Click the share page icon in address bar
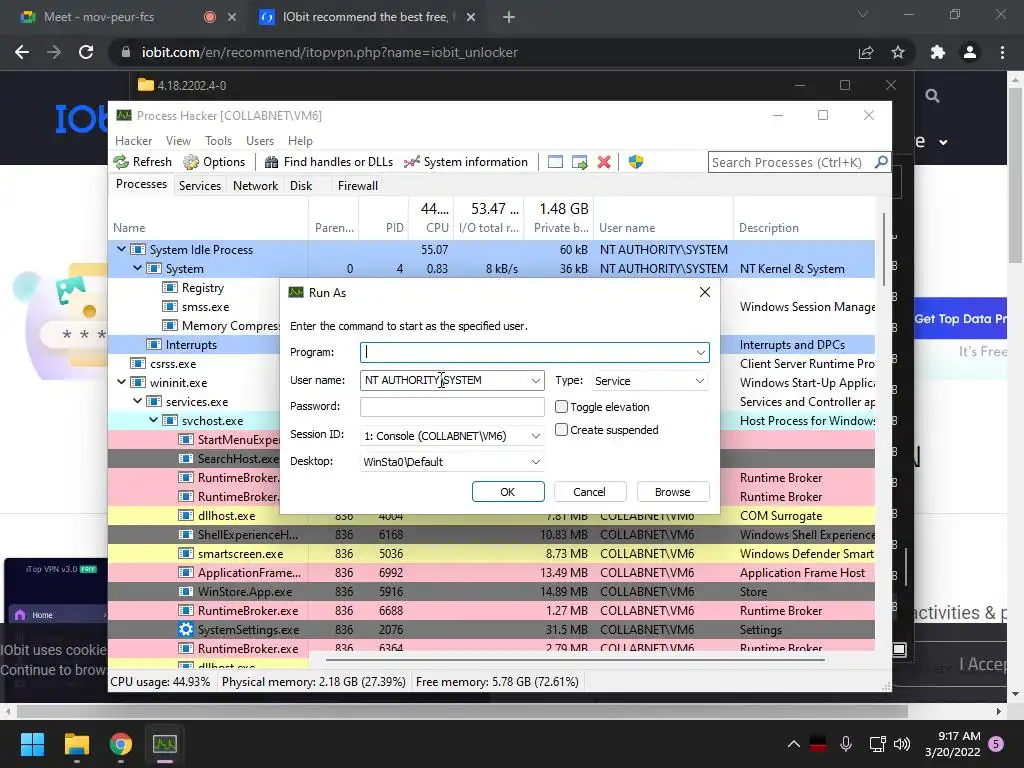Viewport: 1024px width, 768px height. pyautogui.click(x=866, y=52)
